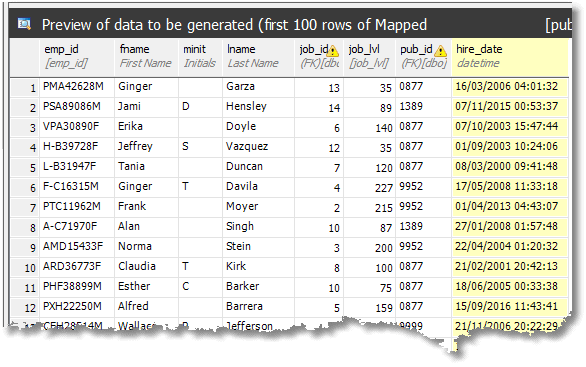Select the job_lvl column header
Image resolution: width=586 pixels, height=367 pixels.
point(370,58)
